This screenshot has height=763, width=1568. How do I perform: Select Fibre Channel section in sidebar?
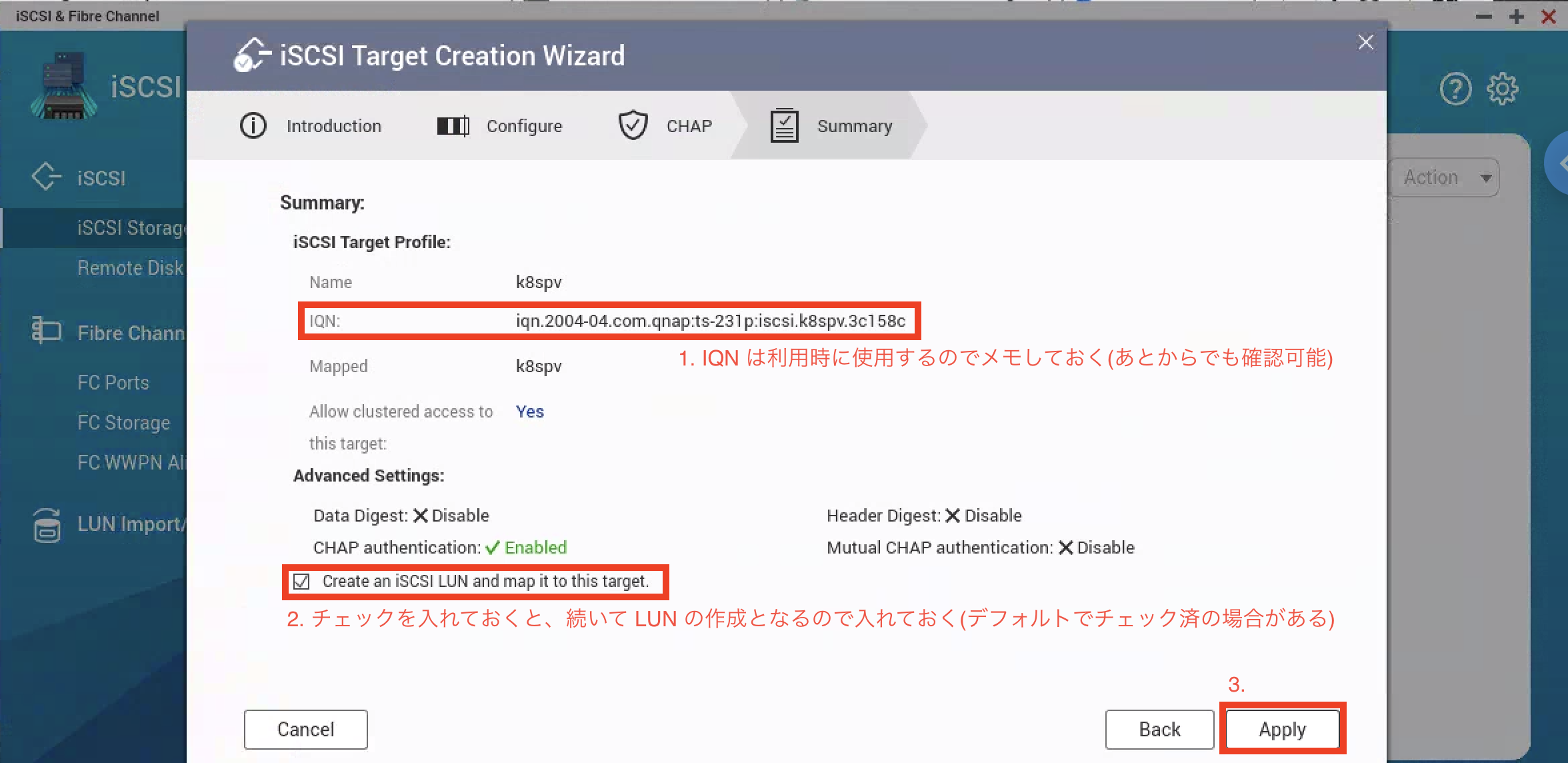(131, 333)
